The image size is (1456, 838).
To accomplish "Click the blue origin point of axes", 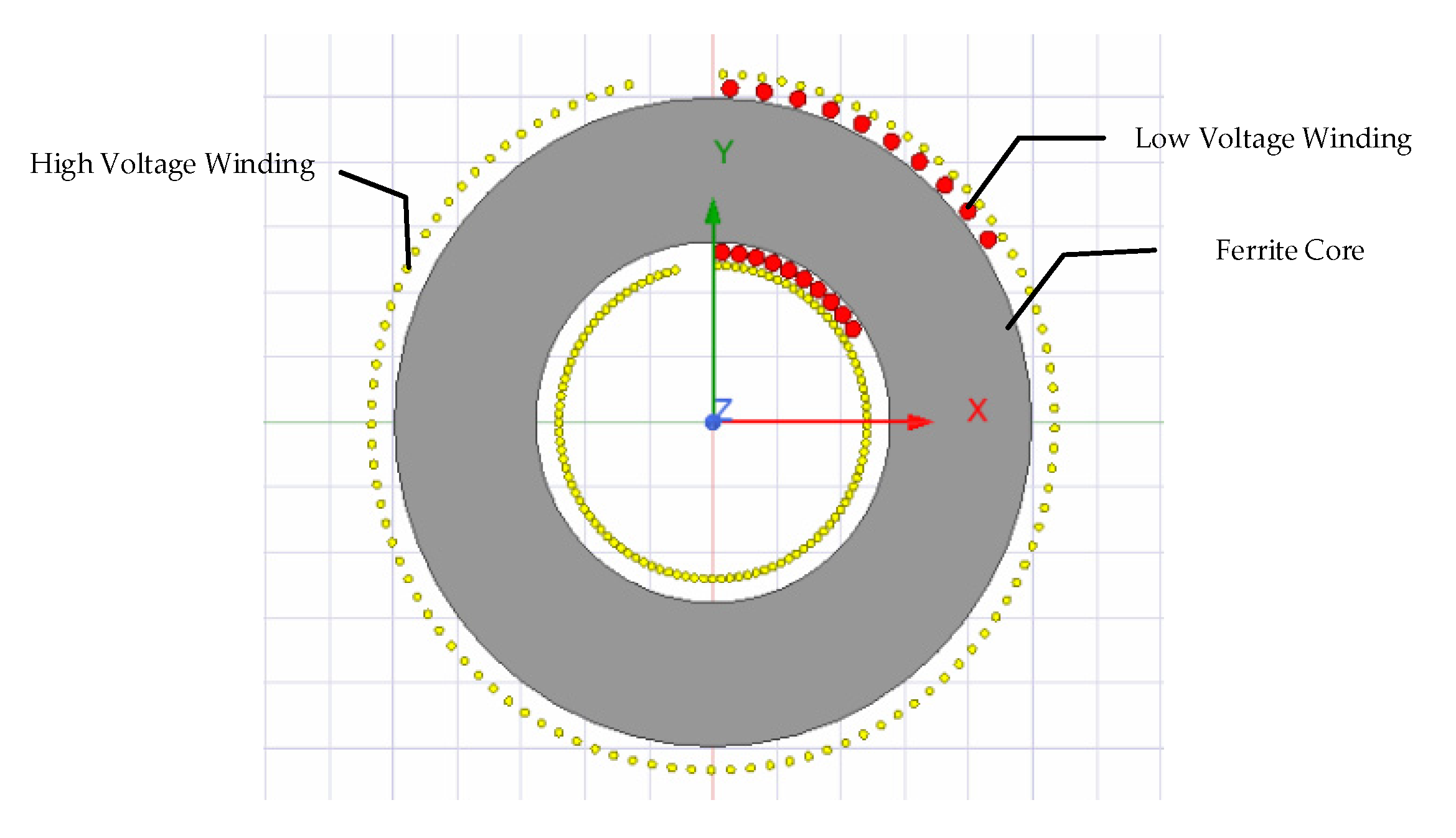I will [712, 423].
